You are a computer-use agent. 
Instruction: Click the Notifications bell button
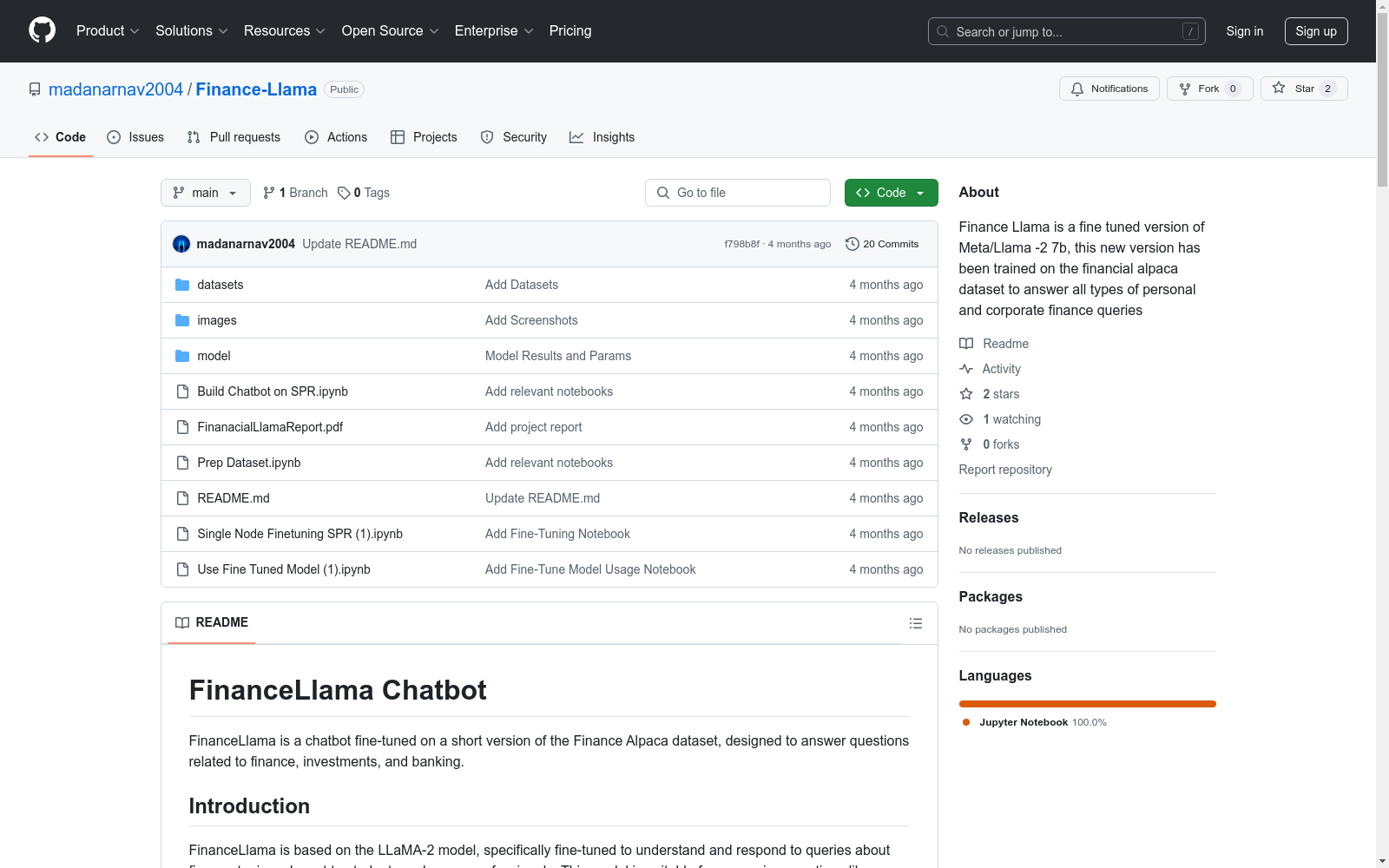[1109, 89]
